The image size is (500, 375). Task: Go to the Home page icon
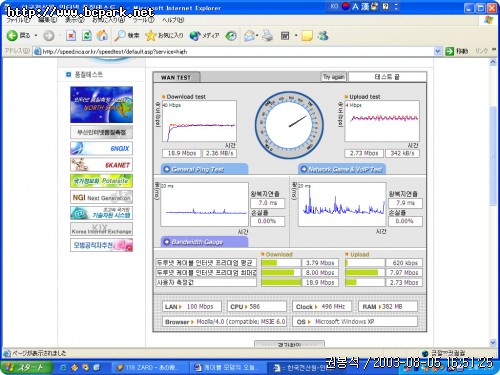[102, 35]
